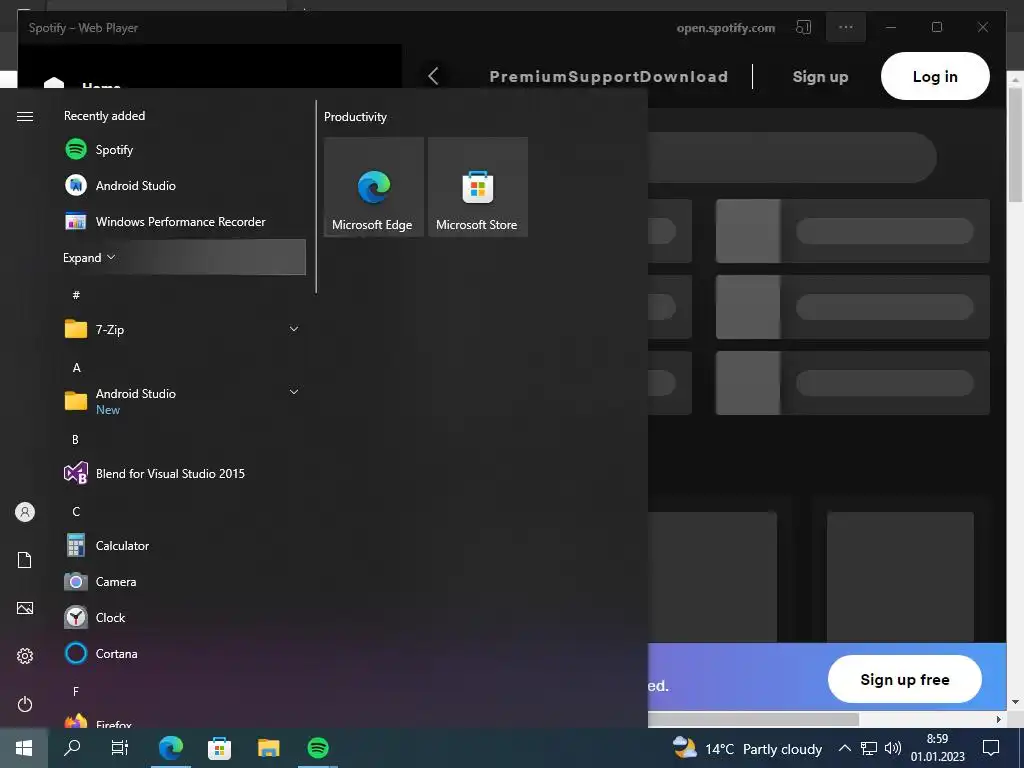Launch Android Studio under Recently added
Screen dimensions: 1024x768
[x=184, y=185]
